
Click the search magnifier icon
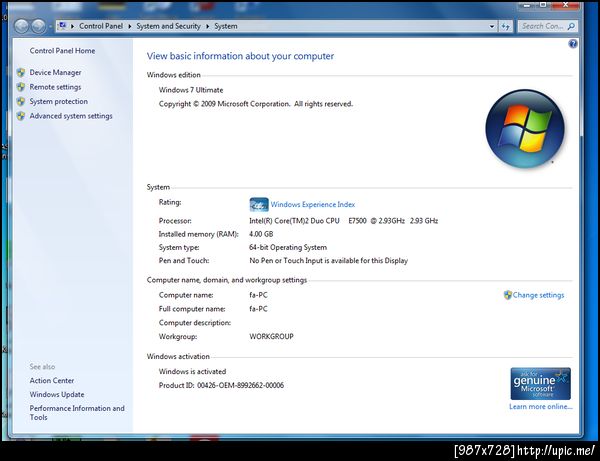[x=571, y=26]
